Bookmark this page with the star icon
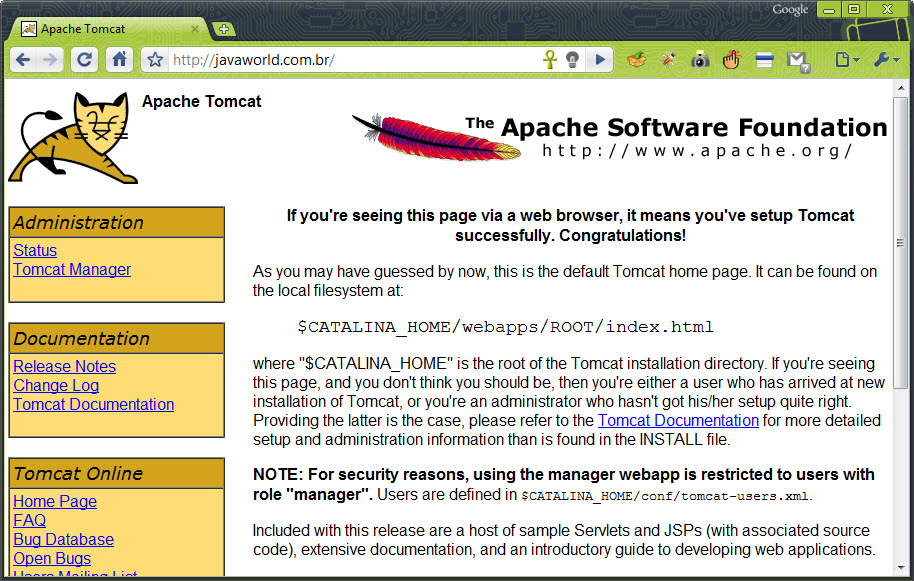Image resolution: width=914 pixels, height=581 pixels. tap(155, 59)
